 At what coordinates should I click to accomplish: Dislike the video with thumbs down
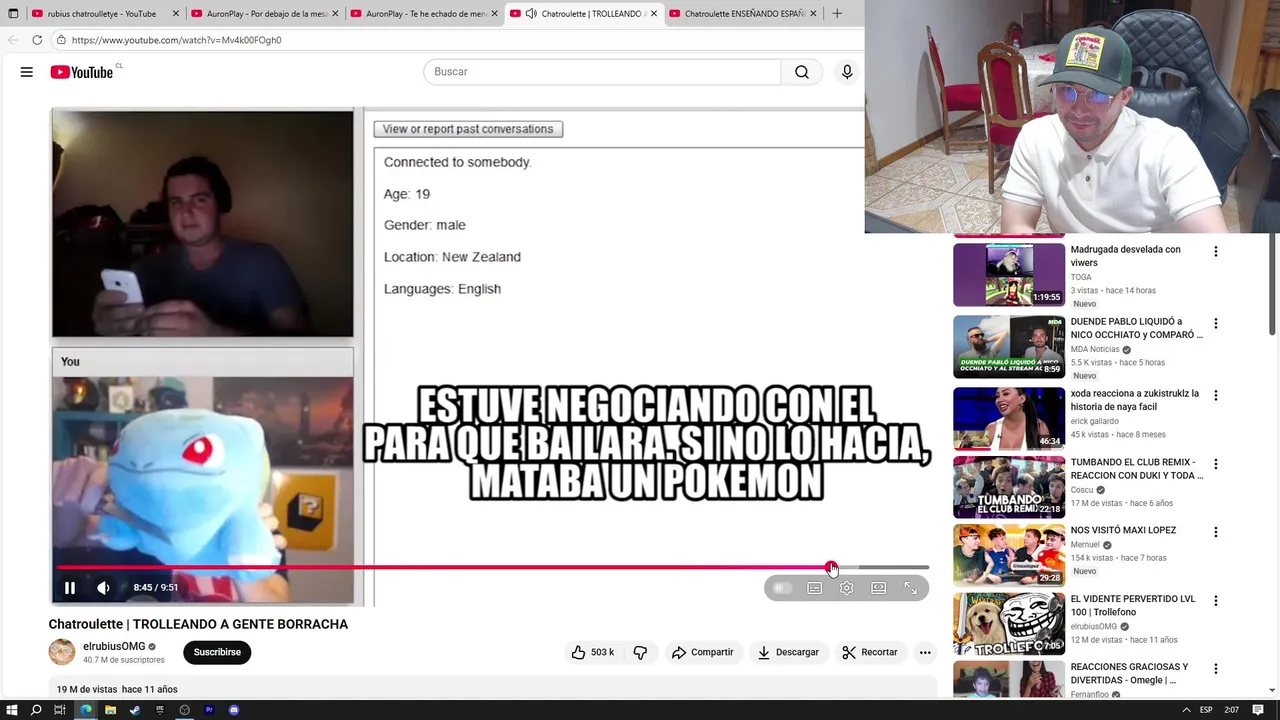(640, 652)
